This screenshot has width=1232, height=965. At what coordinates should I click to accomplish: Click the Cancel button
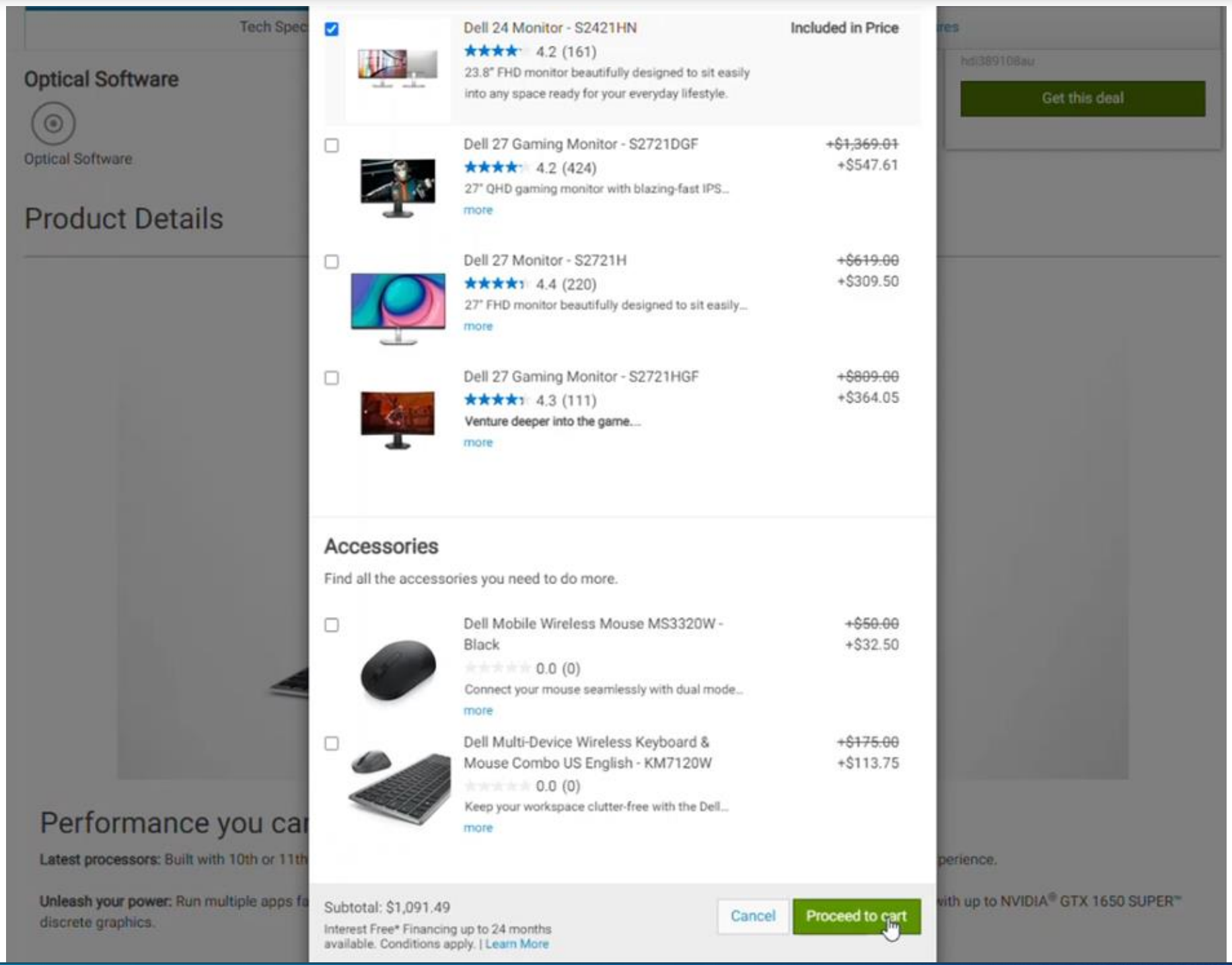click(x=753, y=916)
